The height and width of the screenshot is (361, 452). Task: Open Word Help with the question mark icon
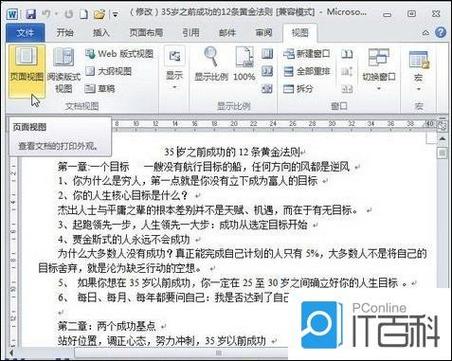(x=440, y=33)
